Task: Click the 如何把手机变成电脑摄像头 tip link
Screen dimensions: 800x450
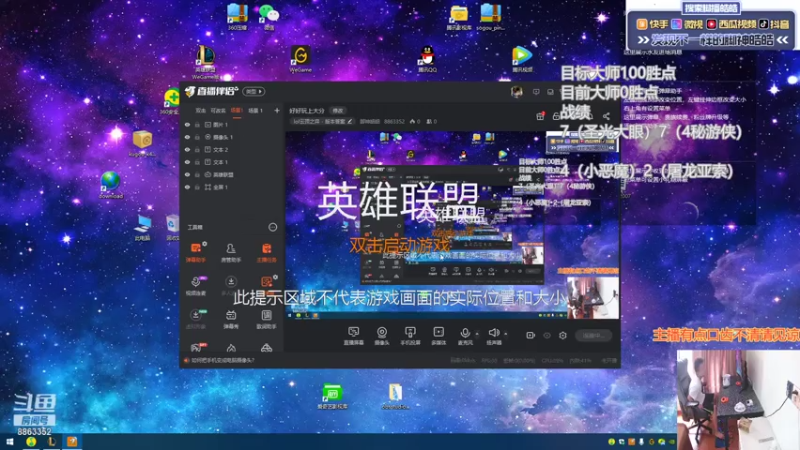Action: 222,360
